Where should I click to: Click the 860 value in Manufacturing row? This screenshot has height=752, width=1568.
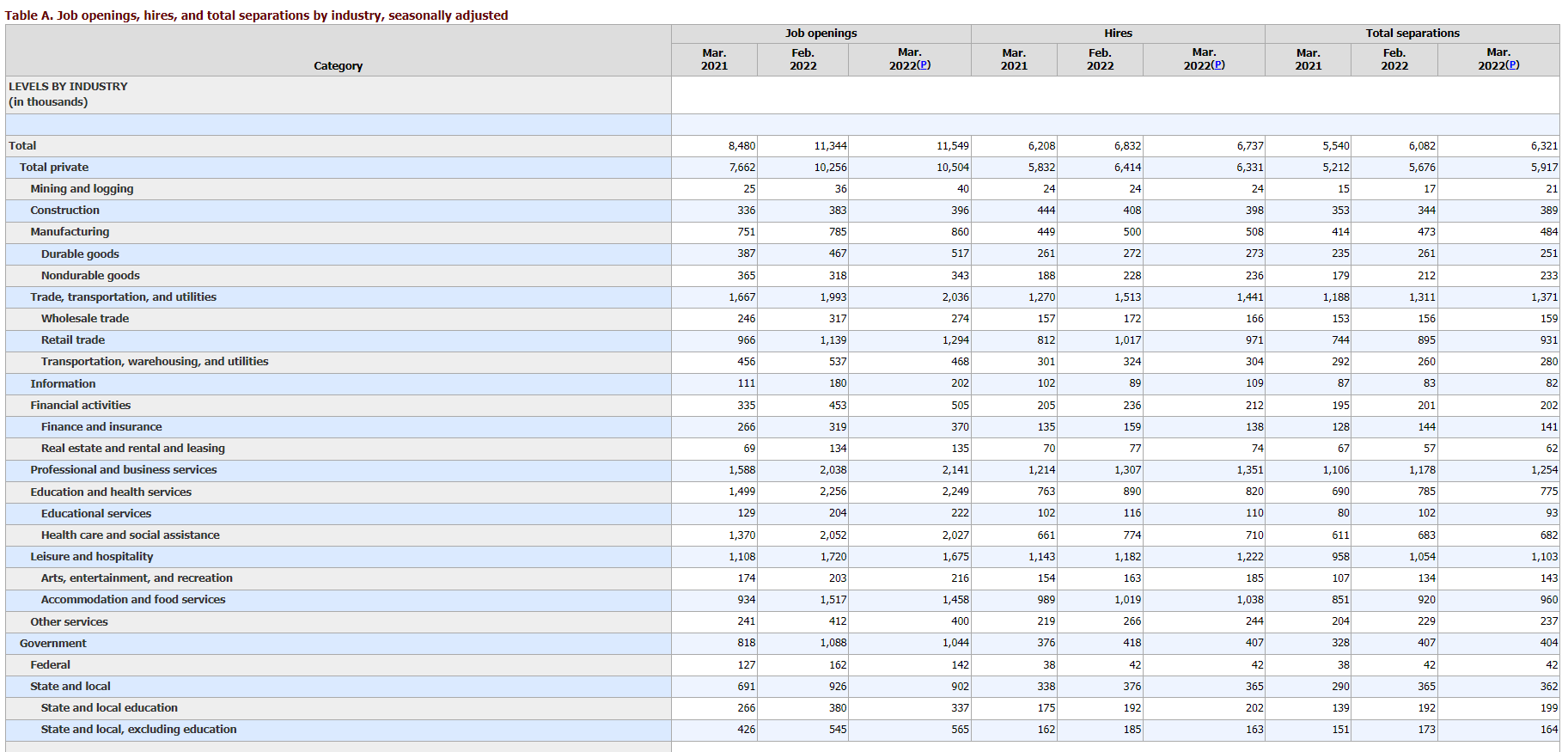[961, 232]
